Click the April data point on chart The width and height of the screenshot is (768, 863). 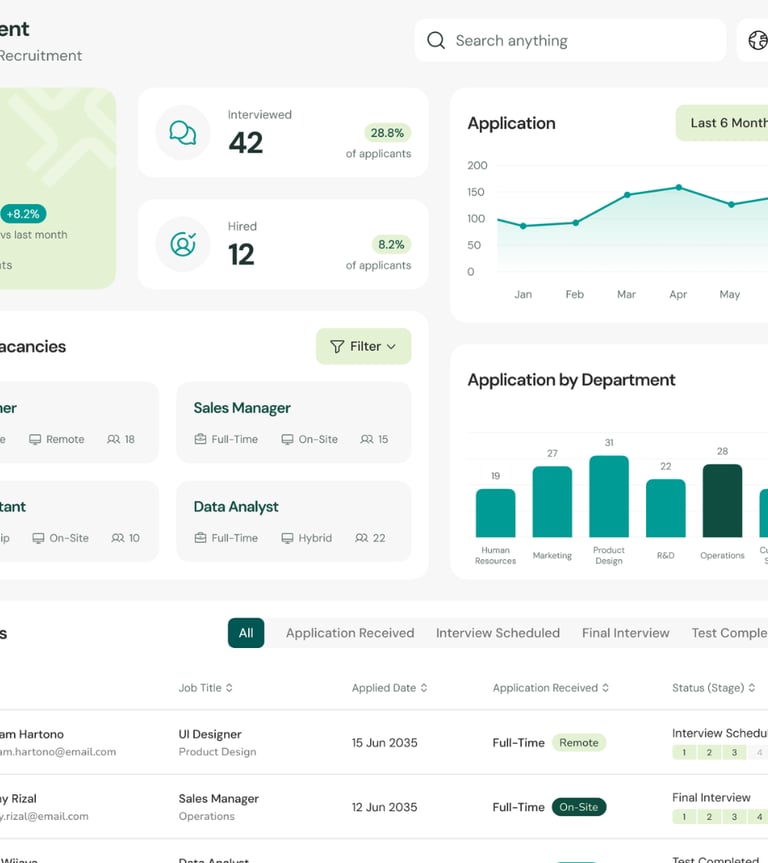pyautogui.click(x=679, y=188)
